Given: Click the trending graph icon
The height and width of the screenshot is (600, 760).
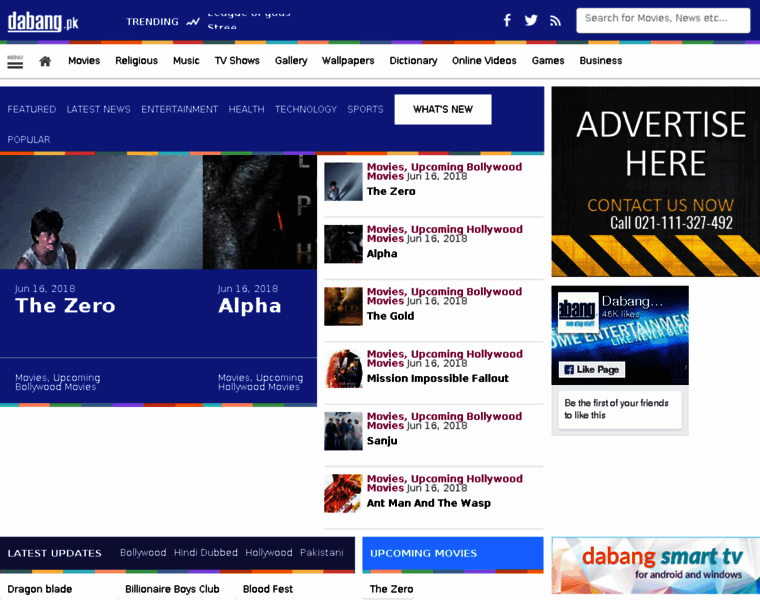Looking at the screenshot, I should tap(193, 22).
